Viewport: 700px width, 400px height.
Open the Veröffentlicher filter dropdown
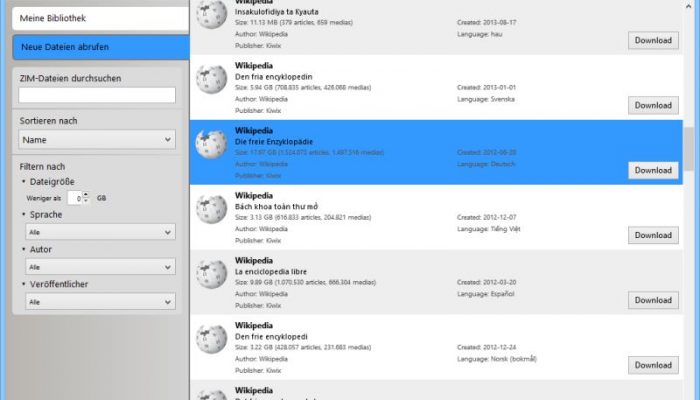tap(100, 302)
